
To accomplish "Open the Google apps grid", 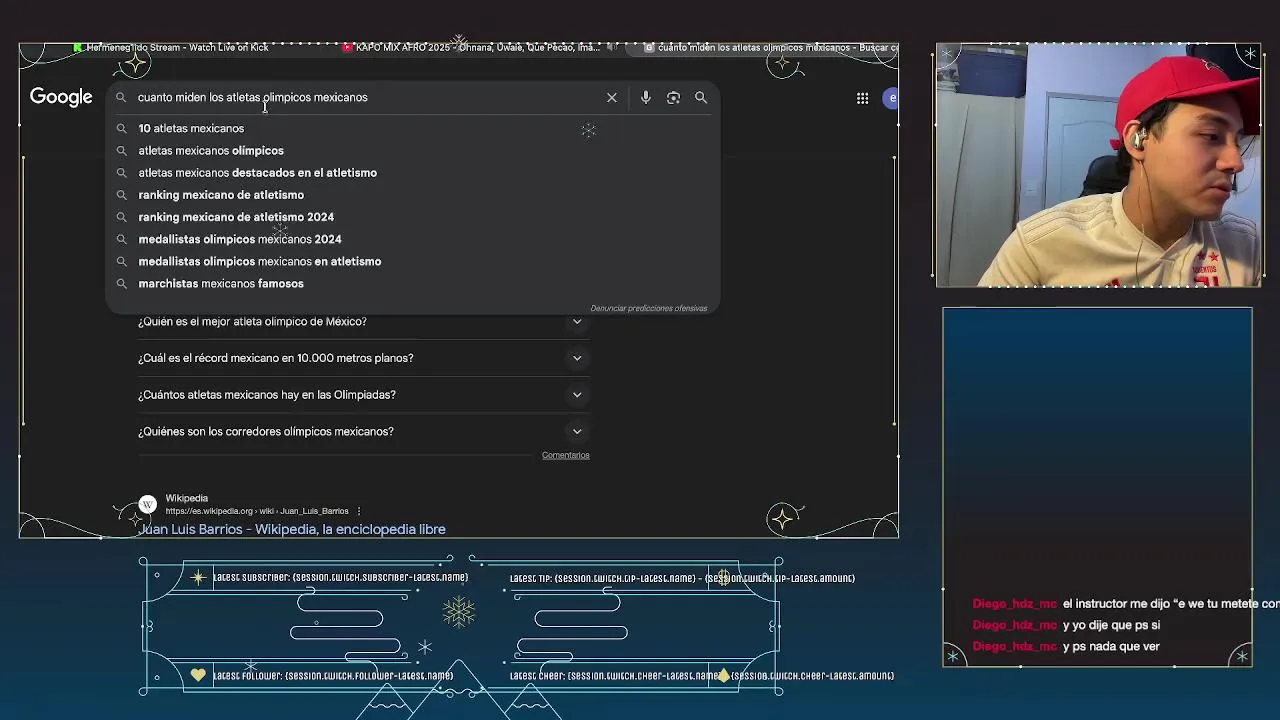I will 862,97.
